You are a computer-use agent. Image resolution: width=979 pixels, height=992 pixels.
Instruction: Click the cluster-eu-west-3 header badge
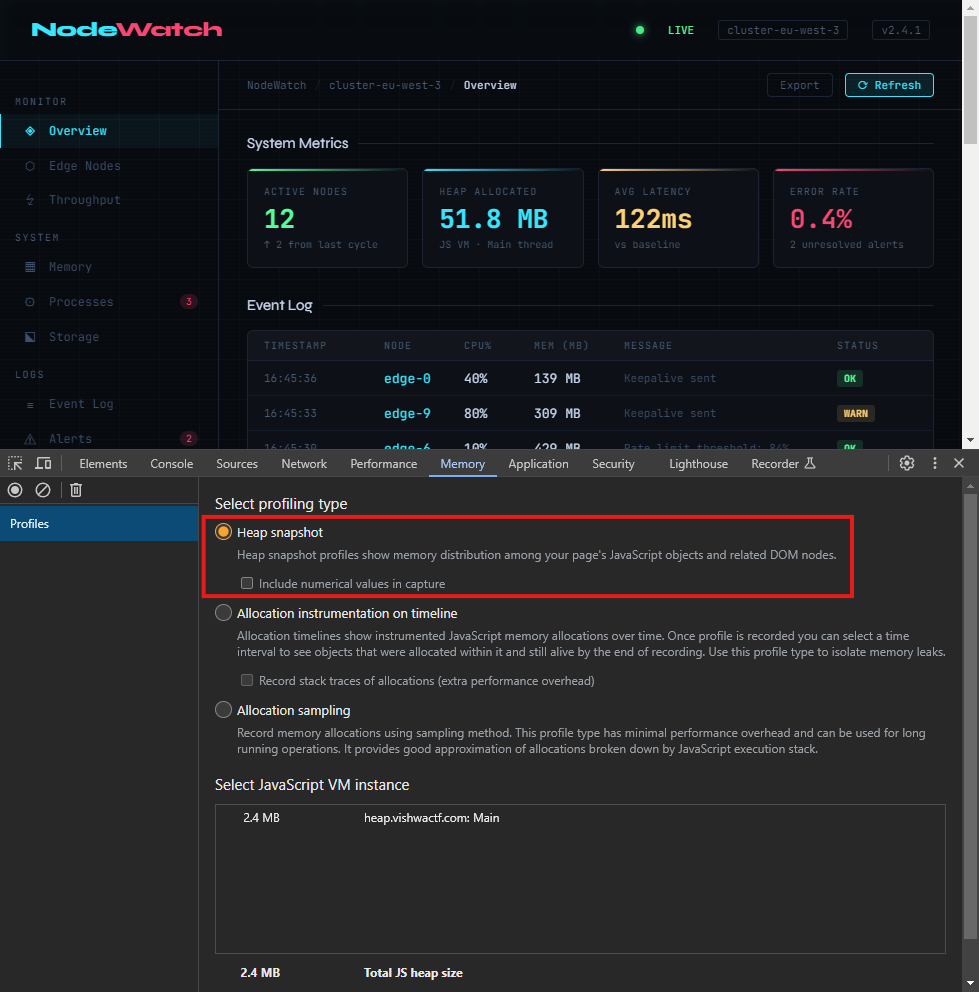(x=783, y=30)
